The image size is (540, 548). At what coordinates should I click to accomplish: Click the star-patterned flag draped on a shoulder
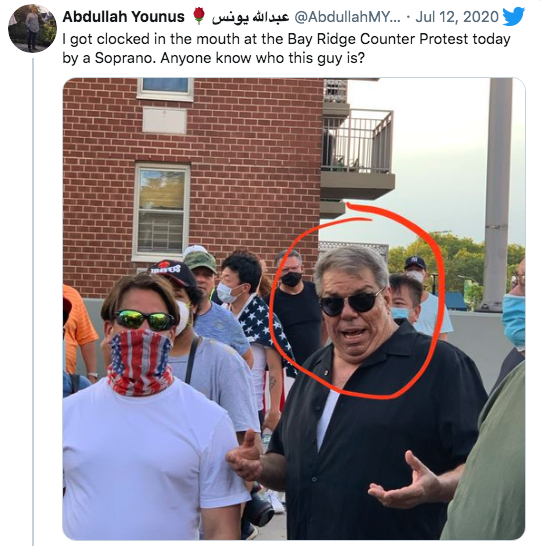tap(265, 329)
